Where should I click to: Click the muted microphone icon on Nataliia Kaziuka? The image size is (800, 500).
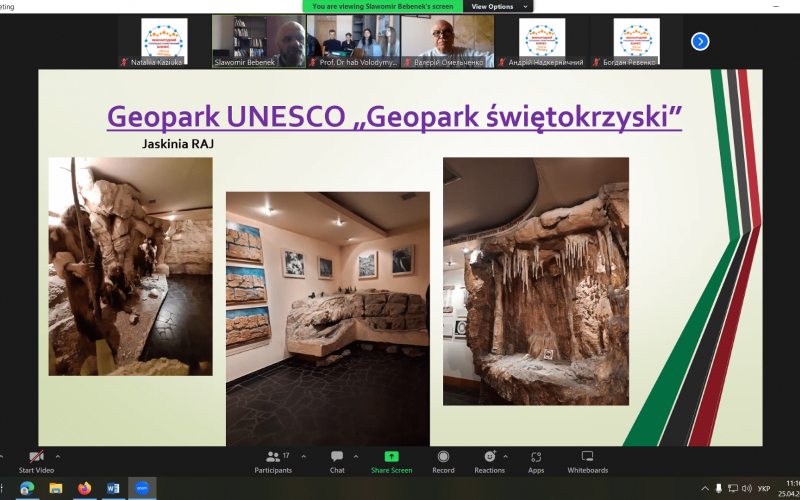click(124, 62)
